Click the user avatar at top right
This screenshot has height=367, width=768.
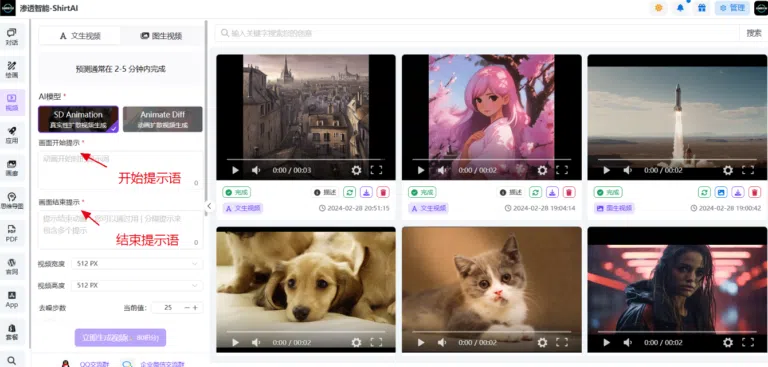pos(761,8)
